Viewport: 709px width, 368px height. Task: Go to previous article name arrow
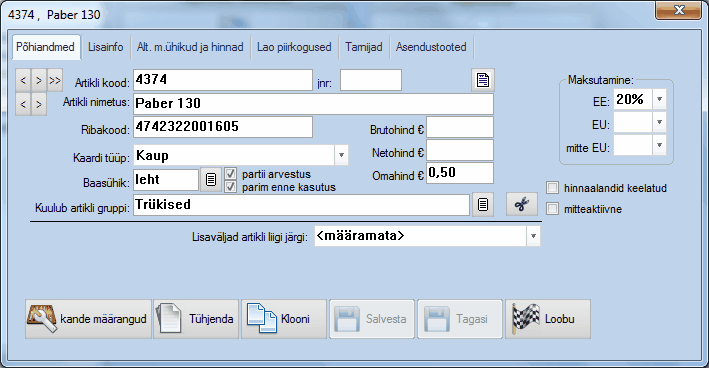(x=23, y=104)
